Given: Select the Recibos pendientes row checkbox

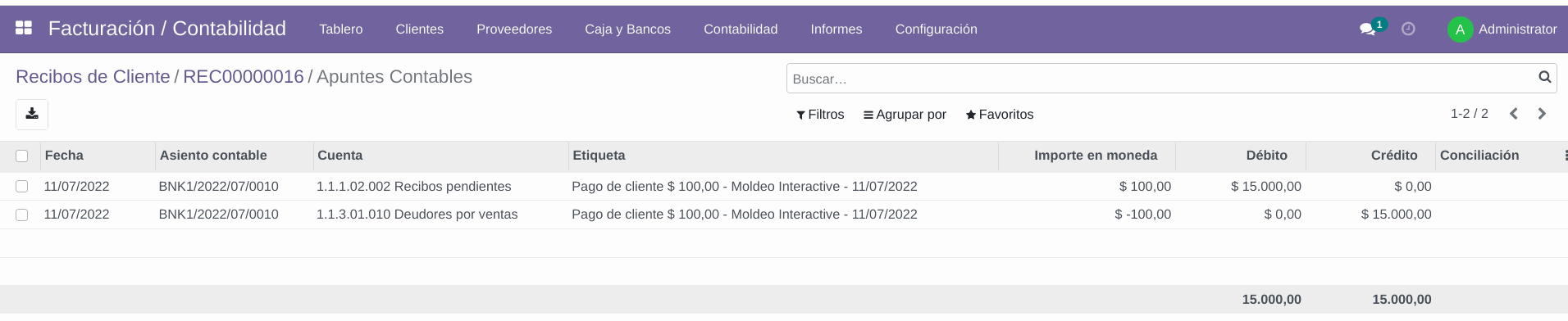Looking at the screenshot, I should click(x=22, y=187).
